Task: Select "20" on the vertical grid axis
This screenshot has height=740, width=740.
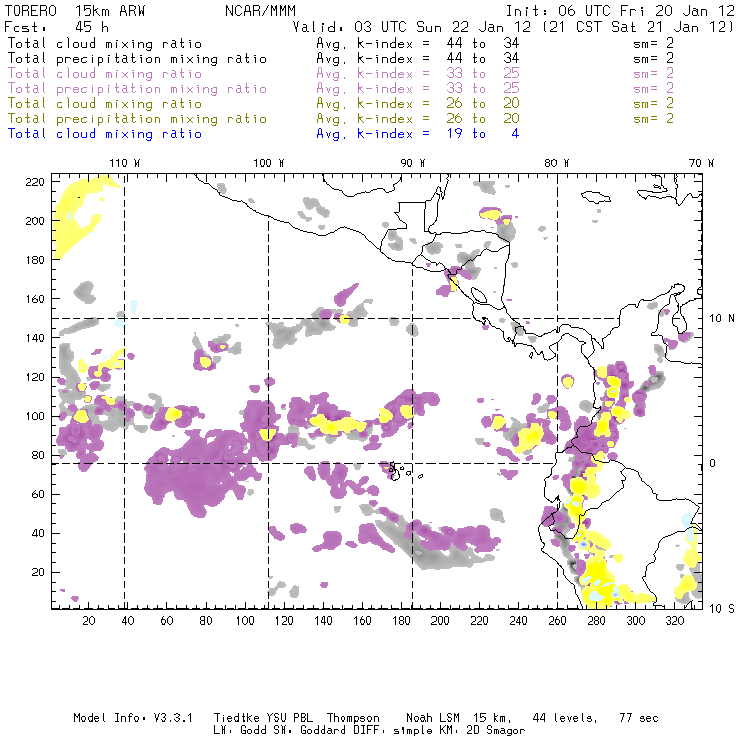Action: click(38, 572)
